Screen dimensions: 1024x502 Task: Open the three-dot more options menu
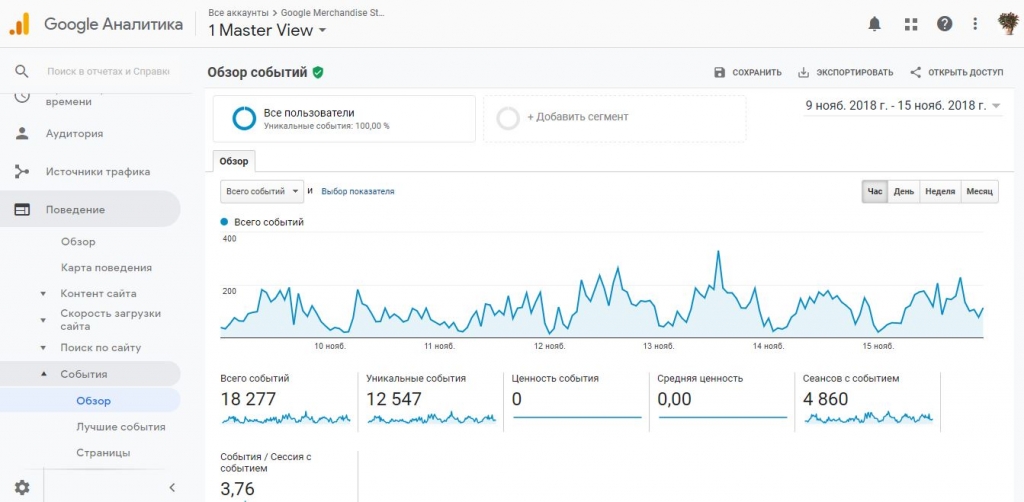pos(975,24)
